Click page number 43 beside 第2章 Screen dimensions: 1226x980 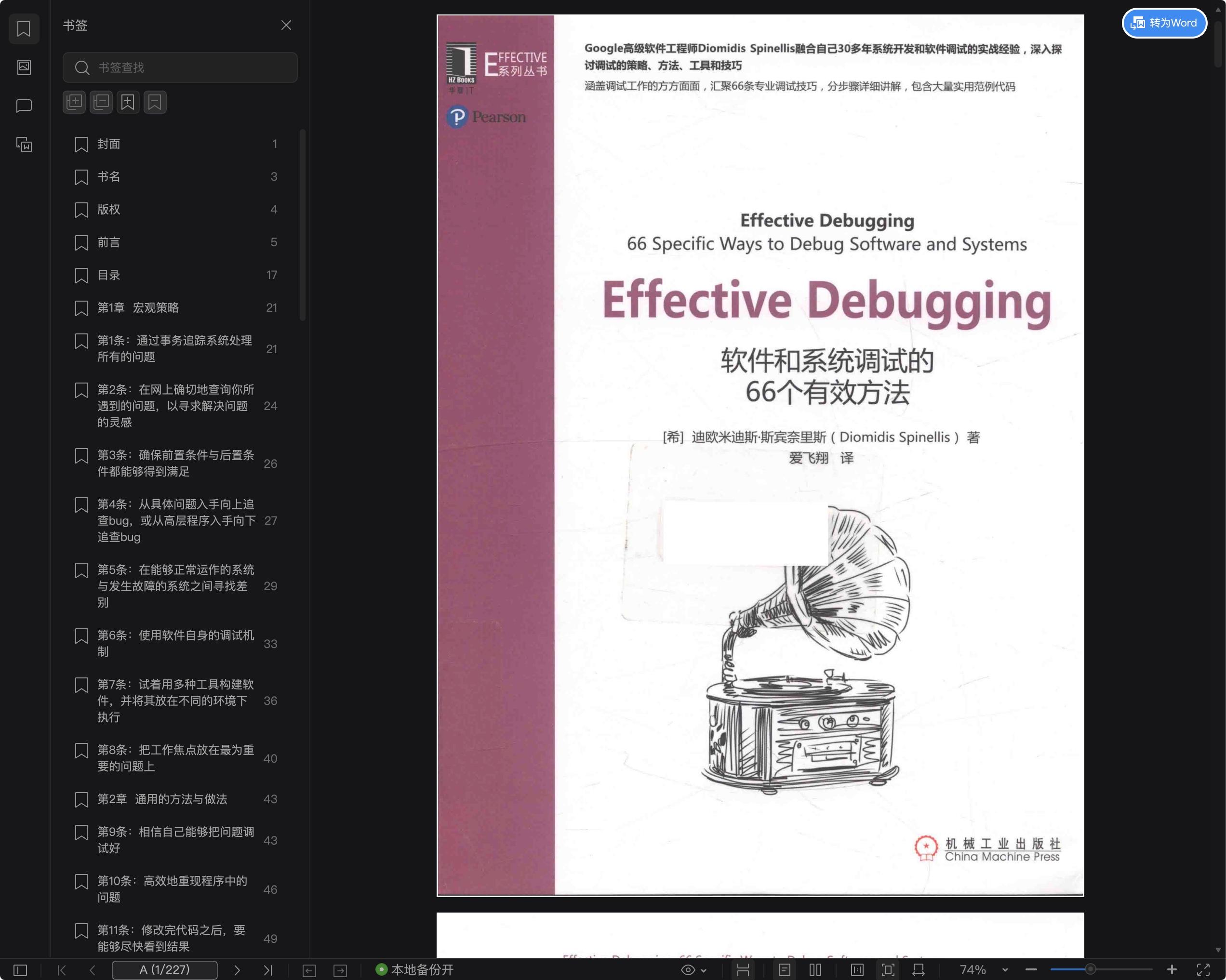(270, 799)
